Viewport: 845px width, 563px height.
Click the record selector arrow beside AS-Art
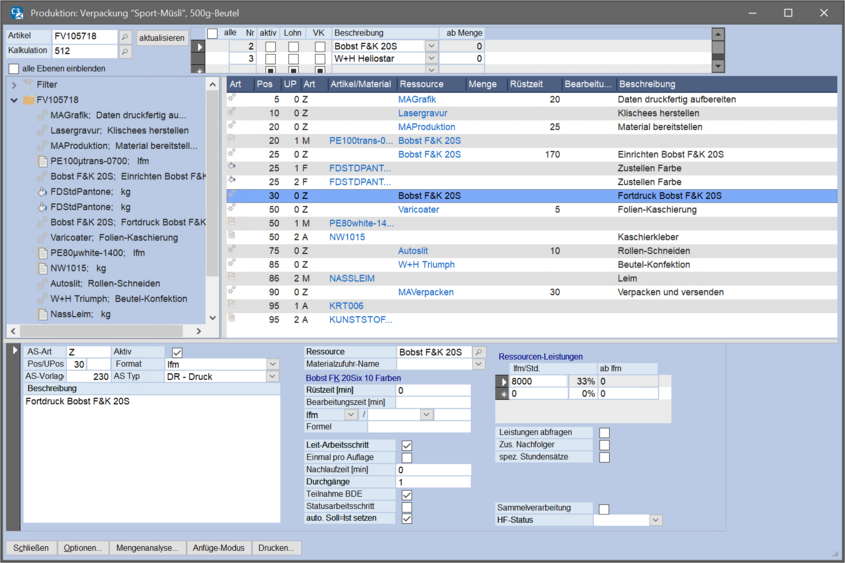click(14, 351)
